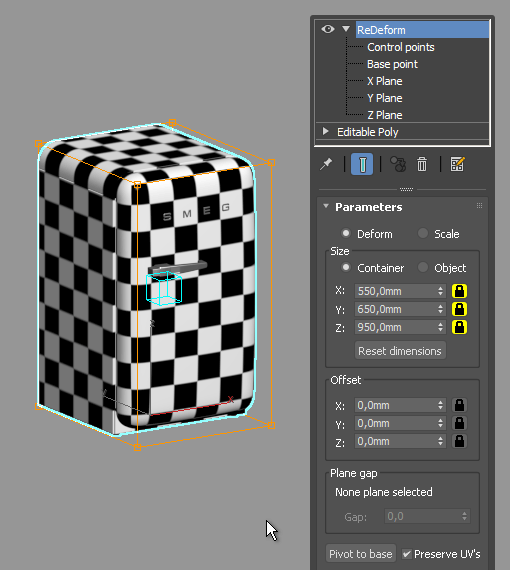
Task: Remove modifier with trash icon
Action: (422, 164)
